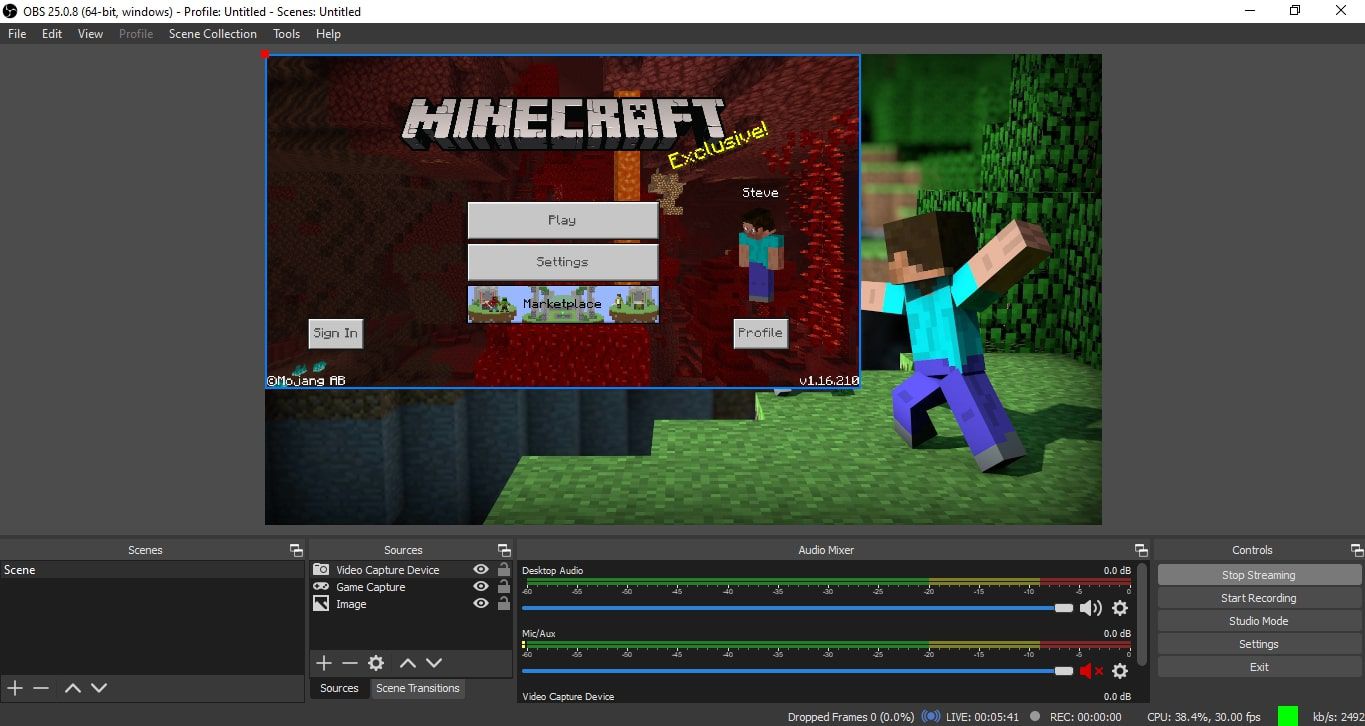
Task: Click the recording status dot icon
Action: (x=1034, y=716)
